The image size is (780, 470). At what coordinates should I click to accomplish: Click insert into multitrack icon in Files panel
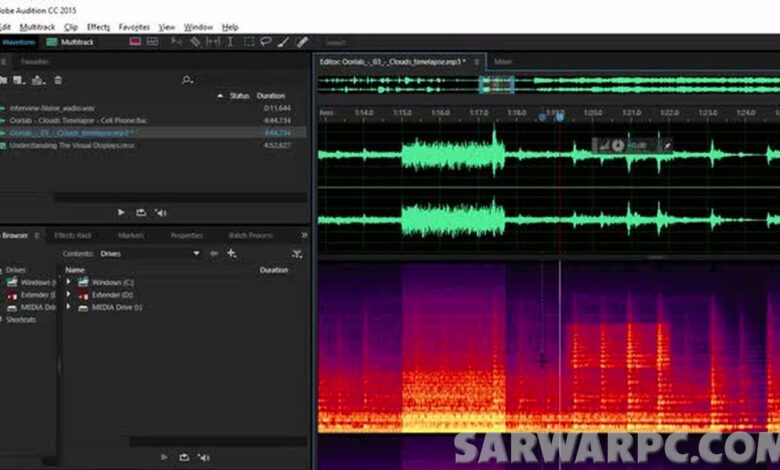(x=38, y=80)
